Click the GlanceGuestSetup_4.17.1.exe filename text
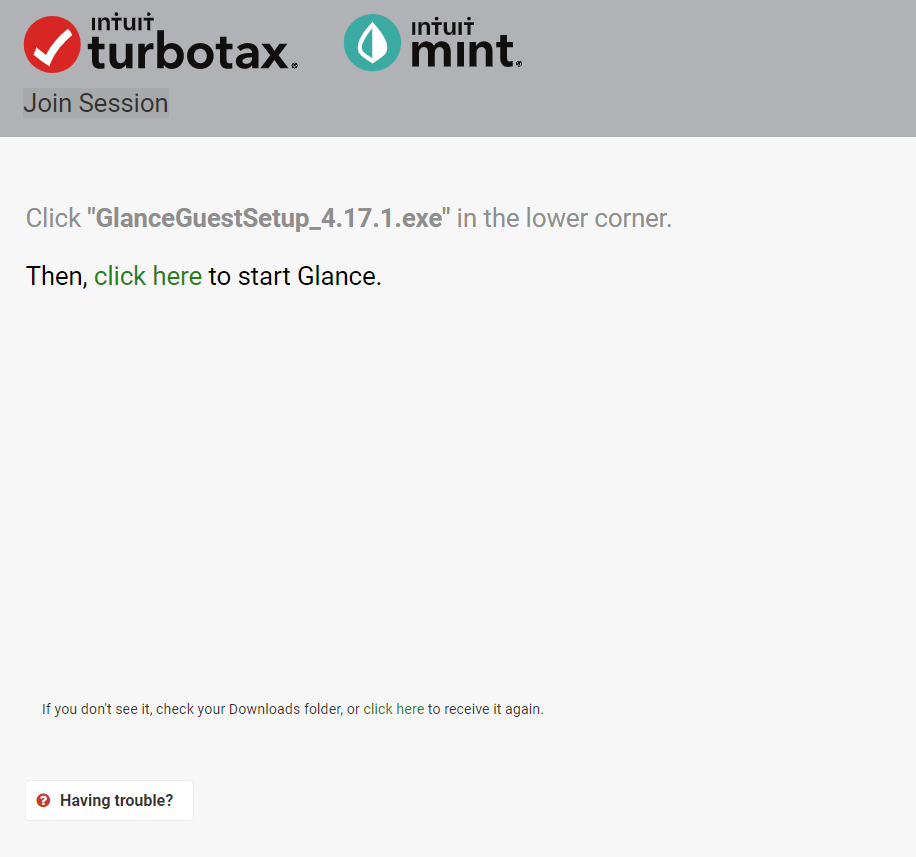The width and height of the screenshot is (916, 857). point(269,218)
